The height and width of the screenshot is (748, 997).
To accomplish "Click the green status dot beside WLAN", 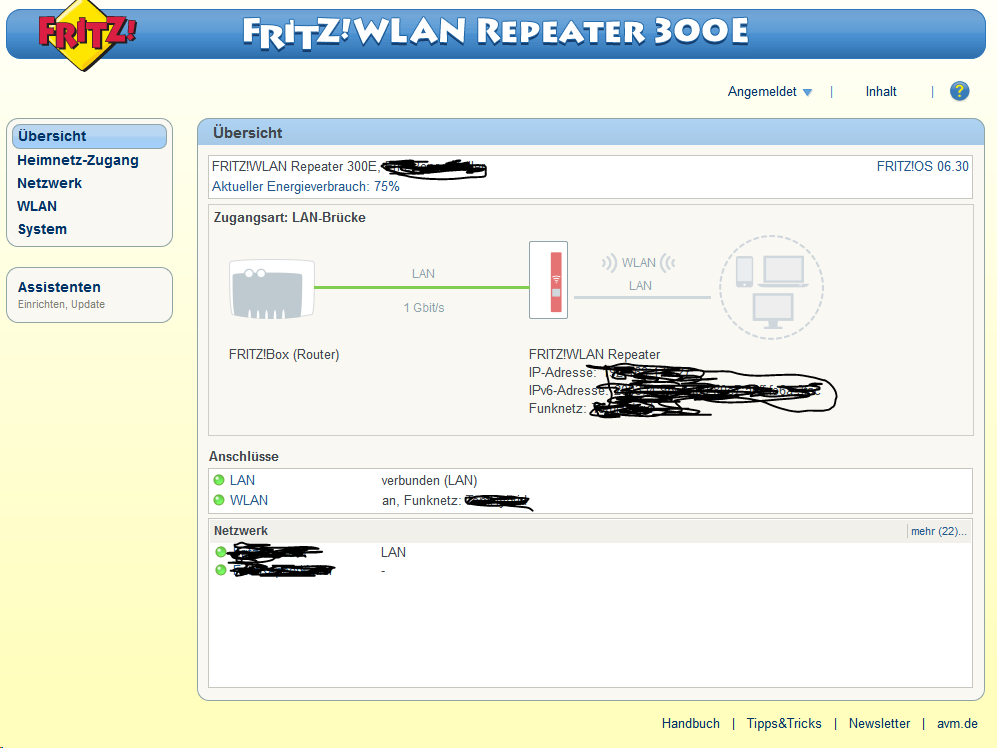I will tap(219, 500).
